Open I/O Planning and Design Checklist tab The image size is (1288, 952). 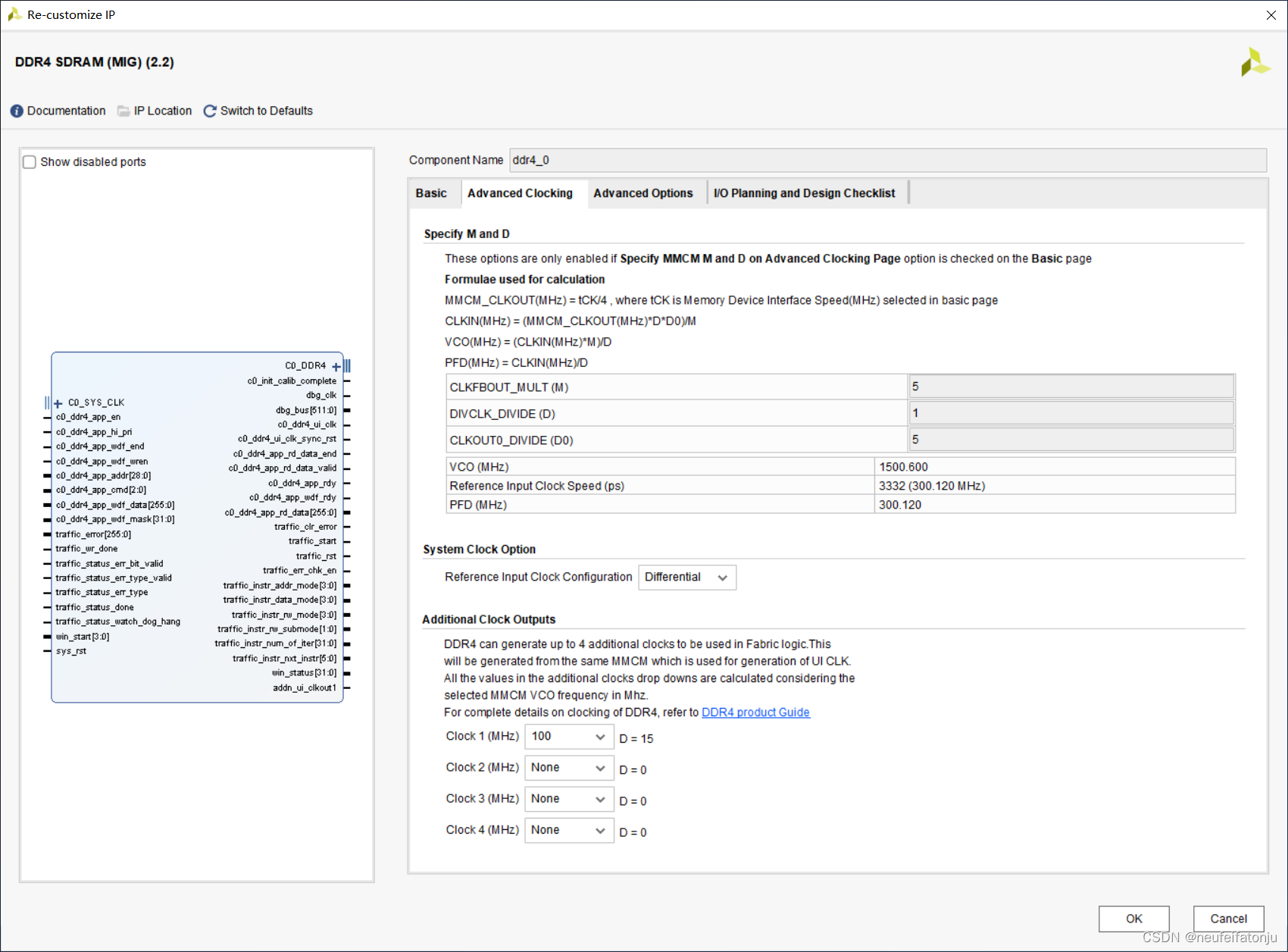coord(804,193)
